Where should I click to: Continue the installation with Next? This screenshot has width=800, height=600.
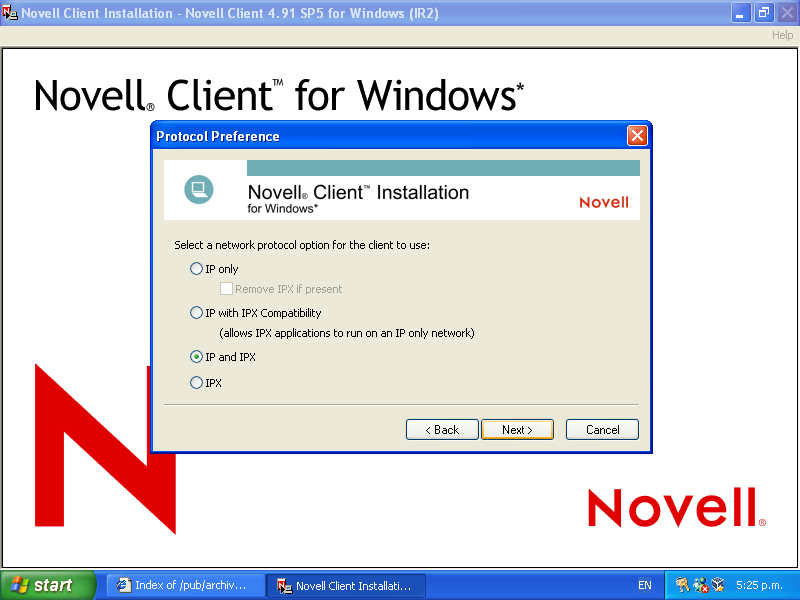pos(517,430)
